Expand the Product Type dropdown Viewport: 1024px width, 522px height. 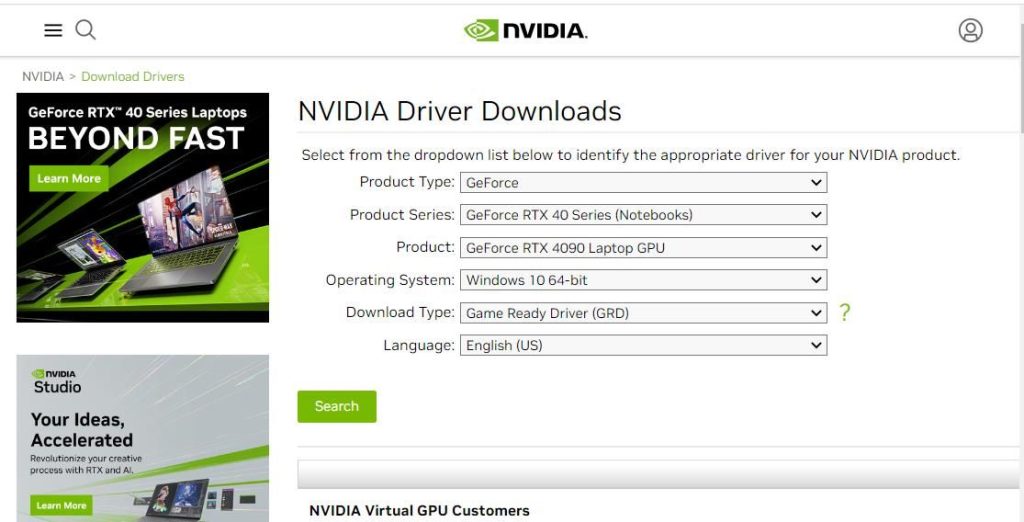click(x=643, y=183)
